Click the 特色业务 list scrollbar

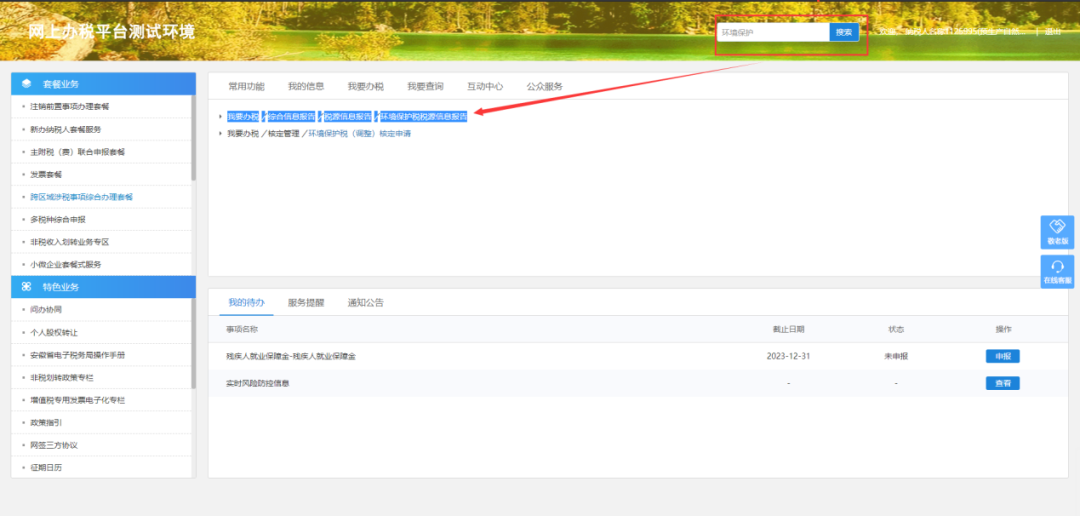194,343
